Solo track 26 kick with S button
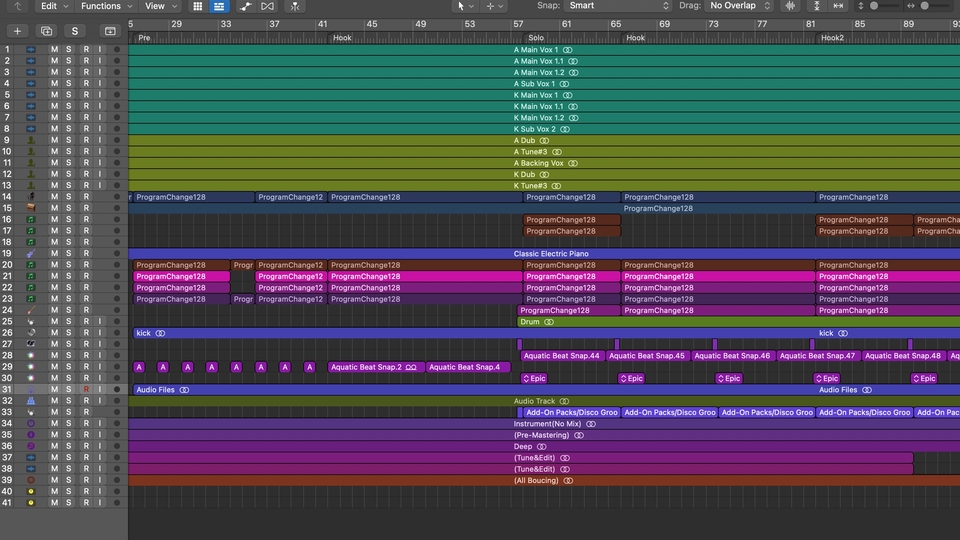The height and width of the screenshot is (540, 960). tap(69, 333)
